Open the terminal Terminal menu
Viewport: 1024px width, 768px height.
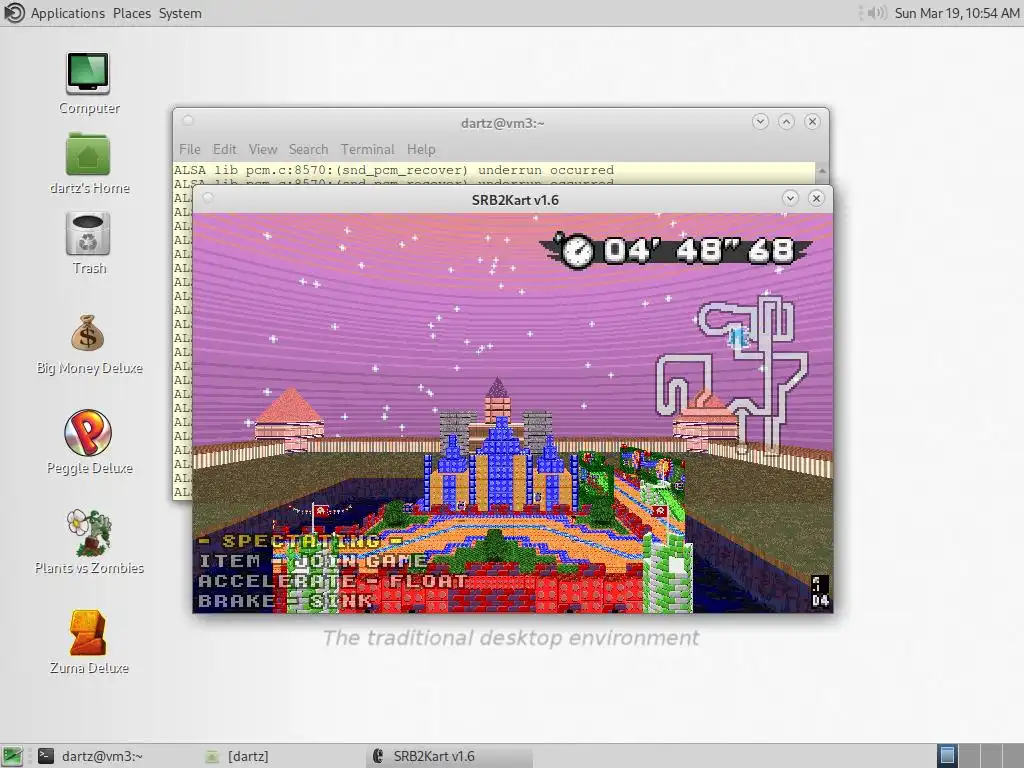(x=368, y=150)
